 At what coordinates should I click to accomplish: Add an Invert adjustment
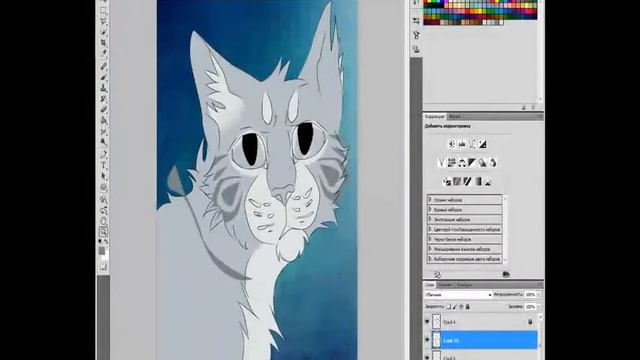coord(447,181)
